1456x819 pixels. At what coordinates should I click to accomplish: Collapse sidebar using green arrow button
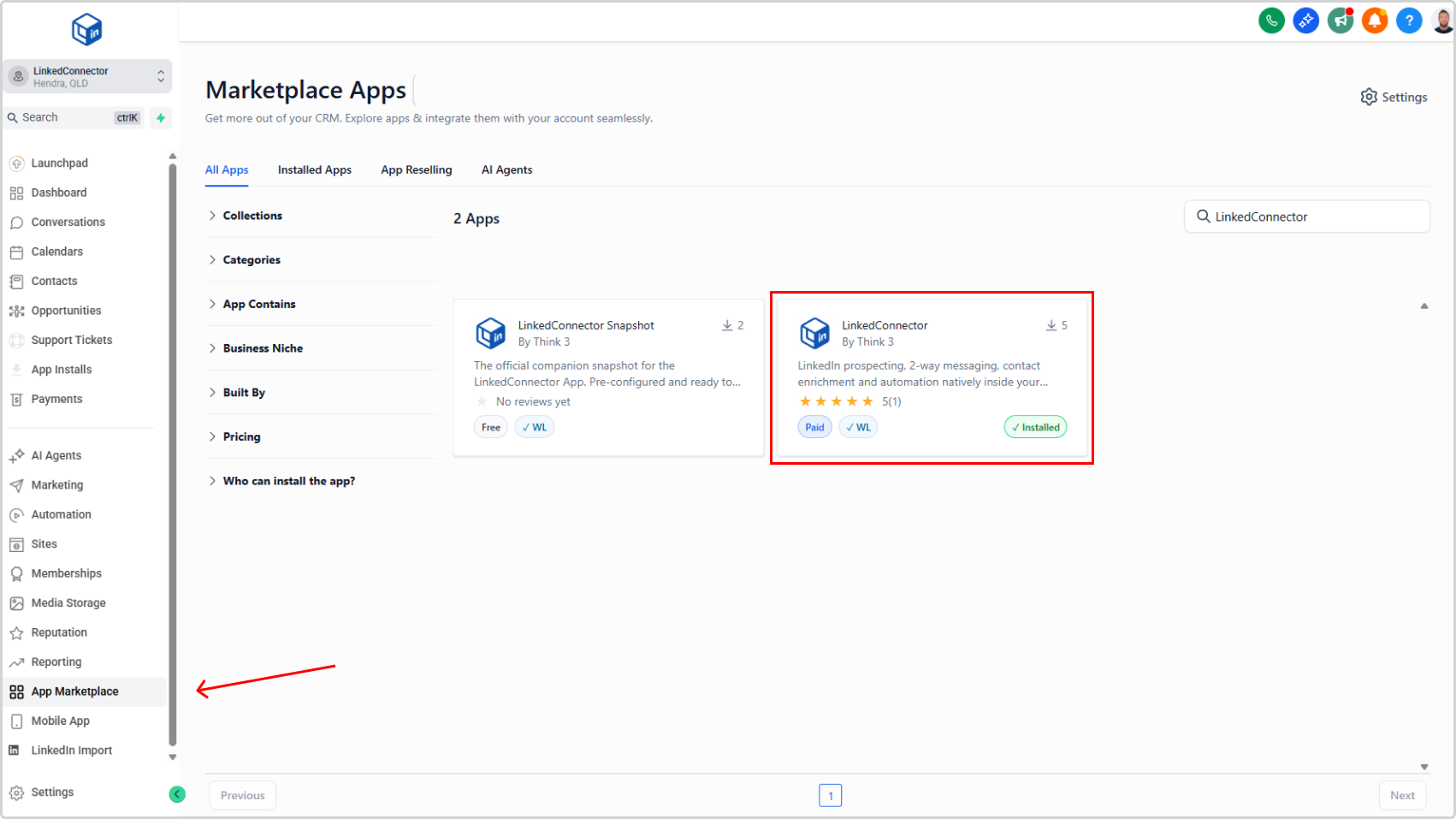click(x=177, y=794)
